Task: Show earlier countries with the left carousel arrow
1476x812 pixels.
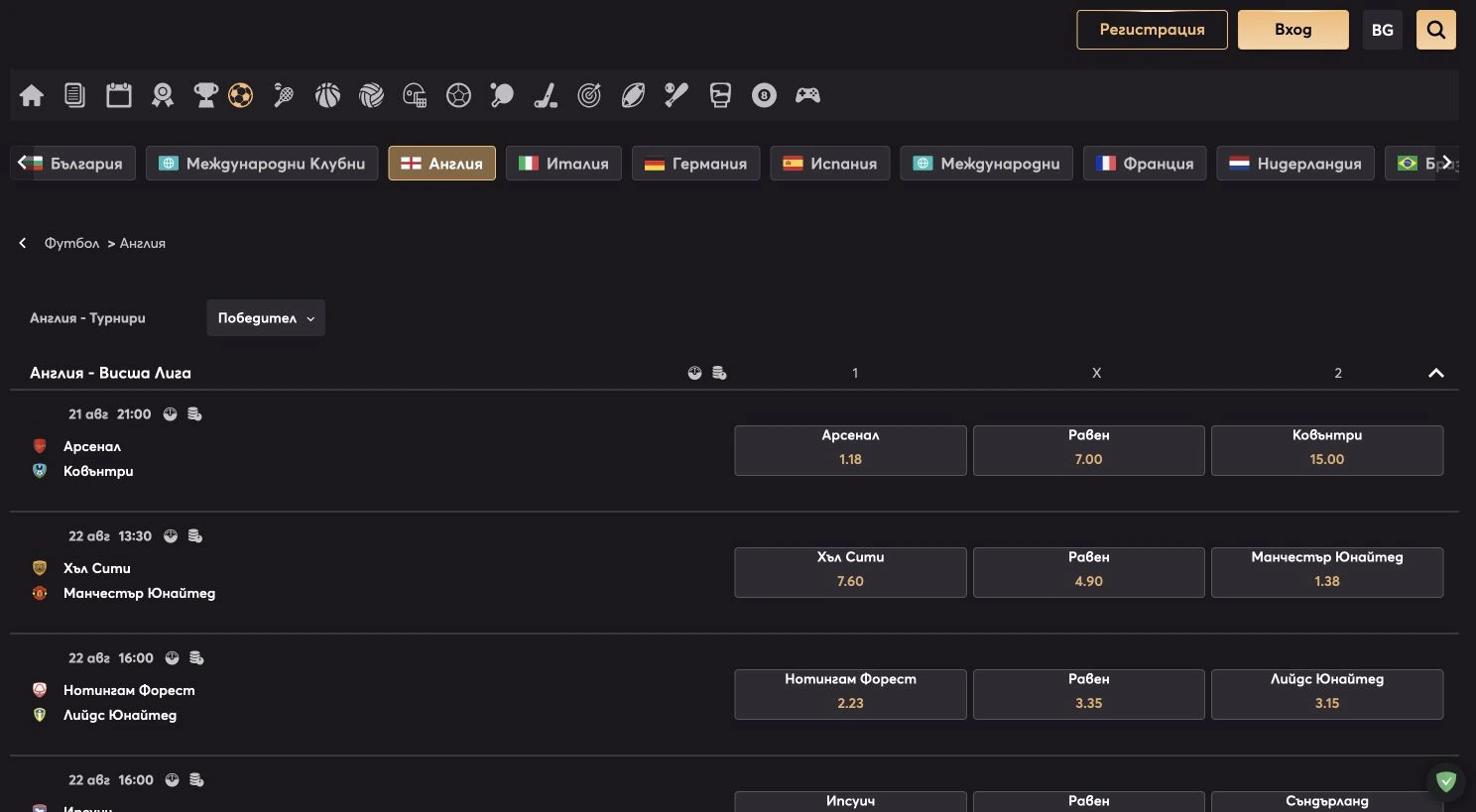Action: [x=22, y=163]
